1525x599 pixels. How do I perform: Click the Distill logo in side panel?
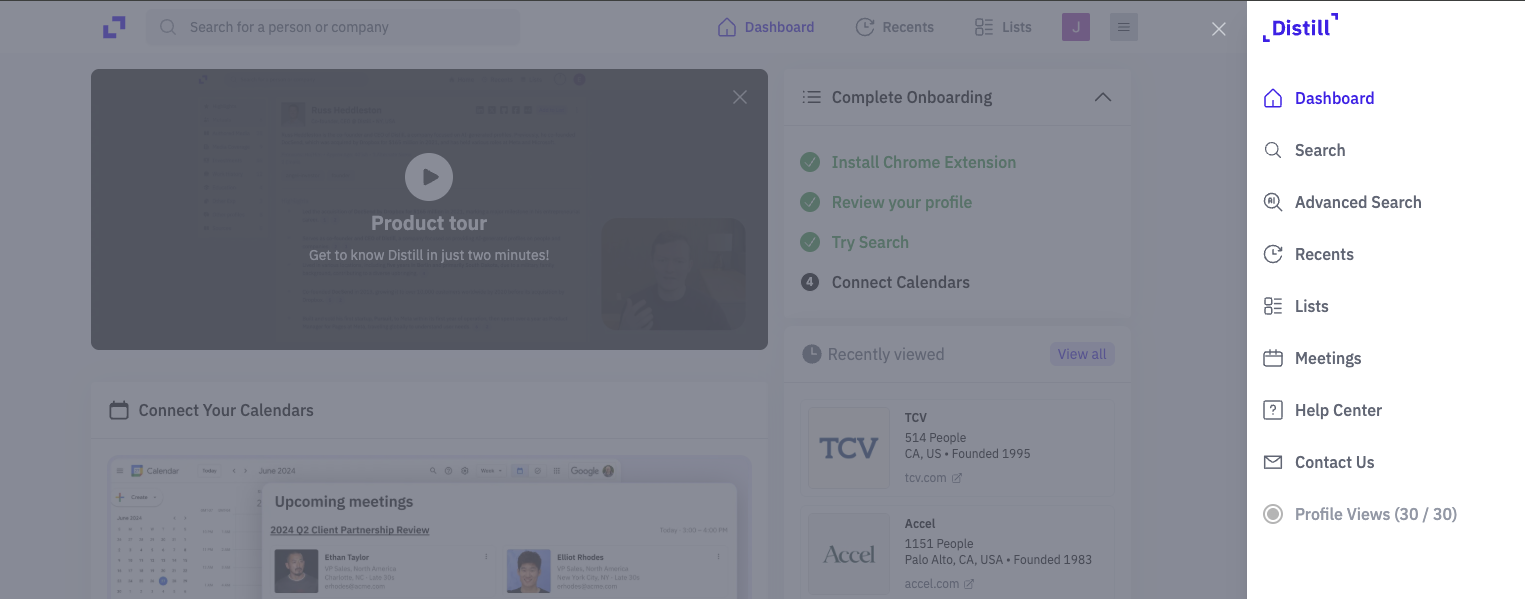1300,28
